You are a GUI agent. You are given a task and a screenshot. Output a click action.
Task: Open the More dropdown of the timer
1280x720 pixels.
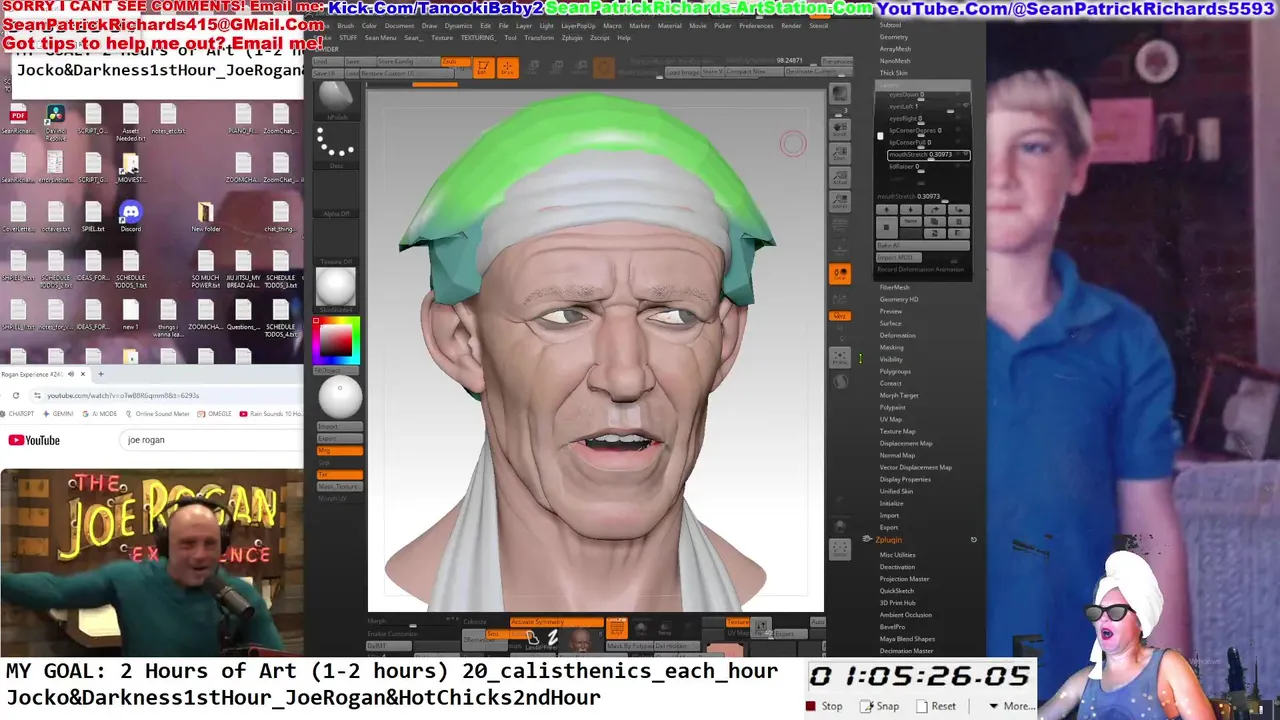click(1011, 706)
